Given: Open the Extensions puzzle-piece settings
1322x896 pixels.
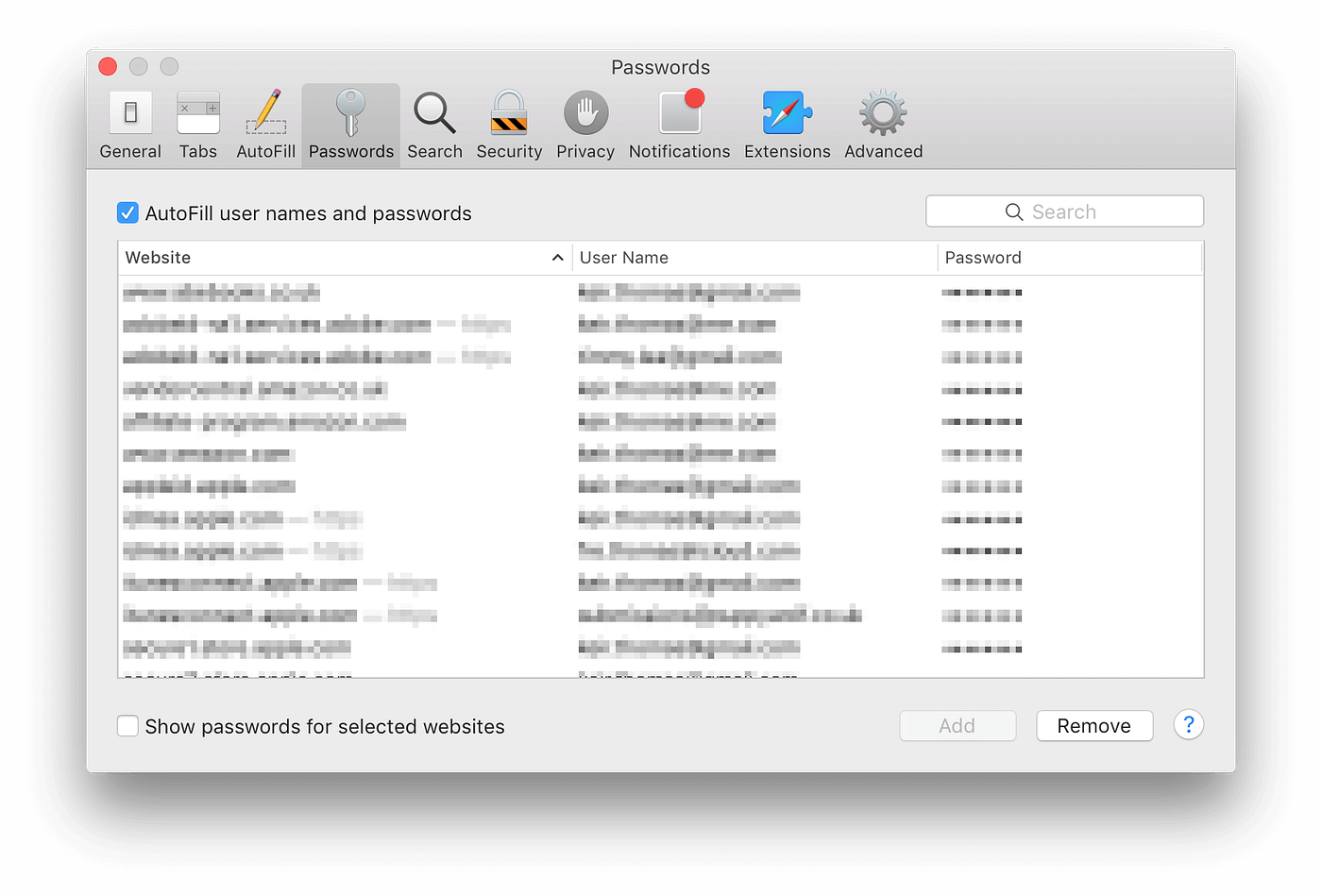Looking at the screenshot, I should click(787, 124).
